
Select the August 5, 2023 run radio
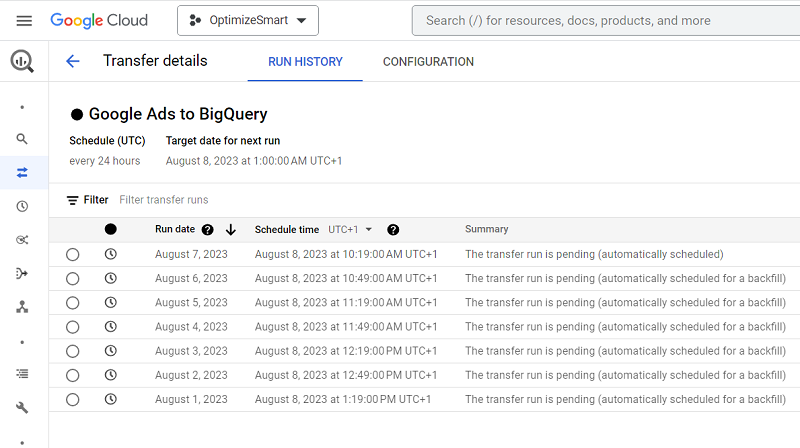coord(72,303)
